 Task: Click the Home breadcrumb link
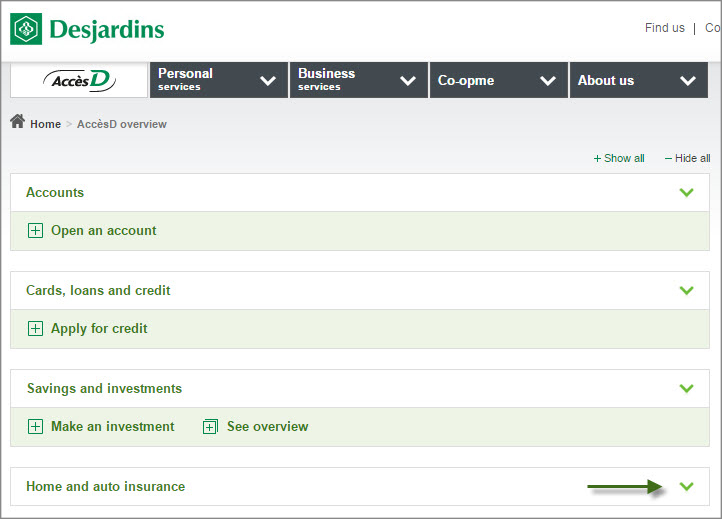tap(45, 124)
